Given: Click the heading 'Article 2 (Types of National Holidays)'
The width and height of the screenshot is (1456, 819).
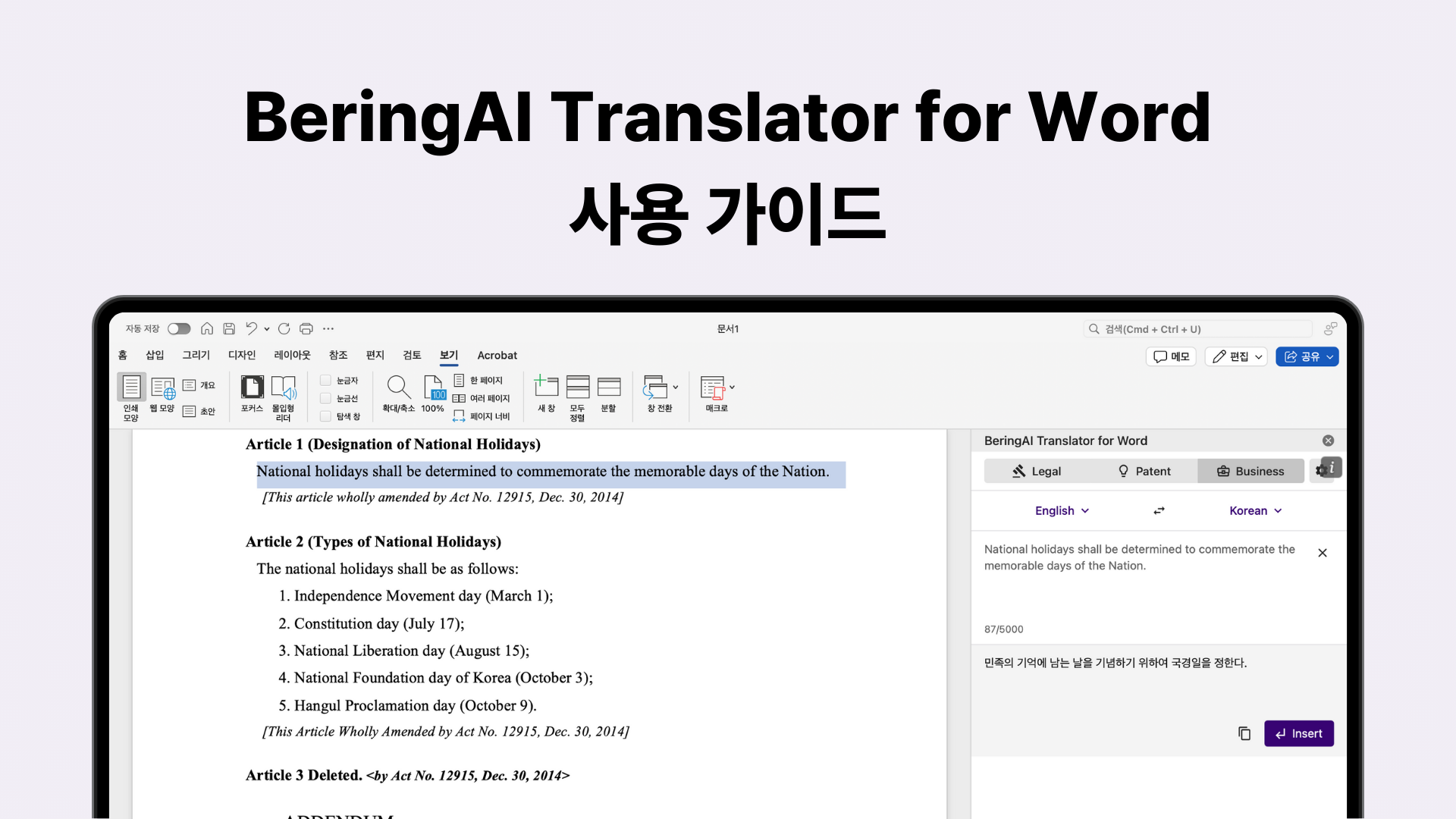Looking at the screenshot, I should click(x=373, y=541).
